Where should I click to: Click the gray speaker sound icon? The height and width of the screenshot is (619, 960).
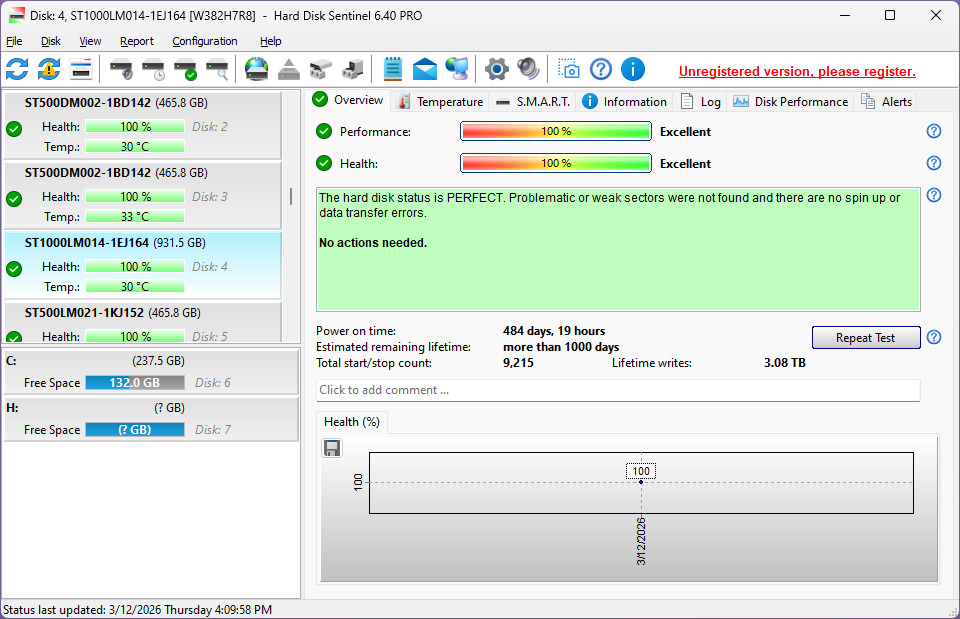coord(528,69)
